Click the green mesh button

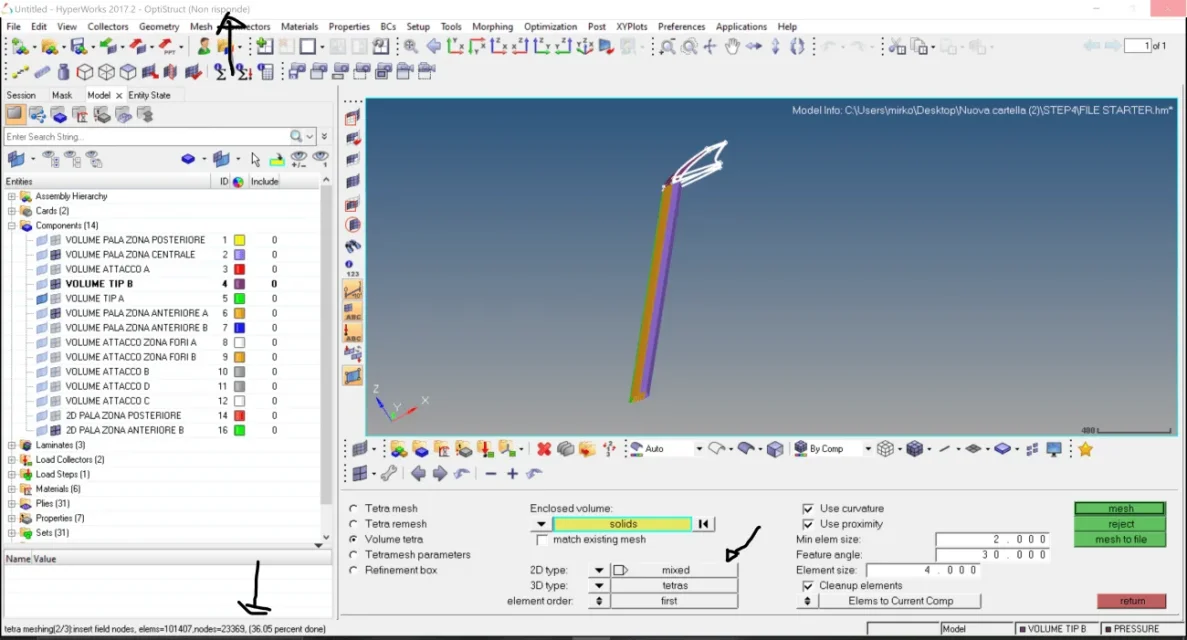pyautogui.click(x=1120, y=508)
